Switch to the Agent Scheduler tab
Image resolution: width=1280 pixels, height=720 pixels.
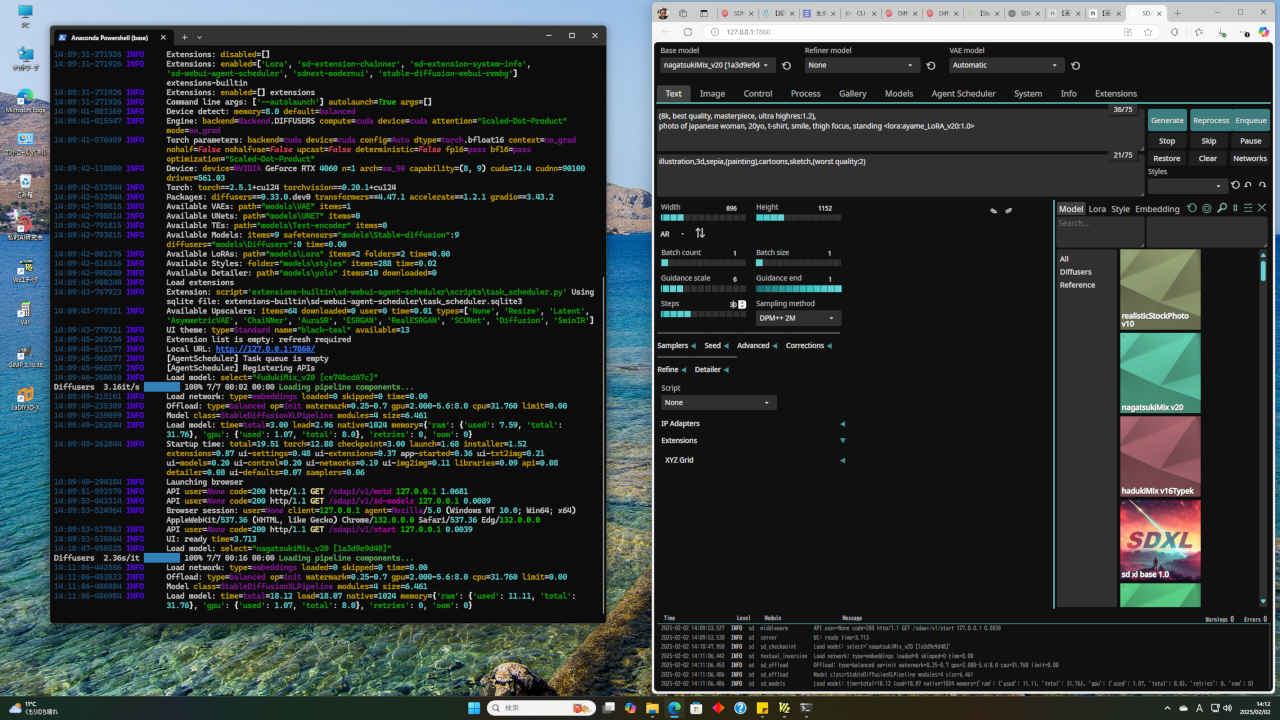(x=963, y=94)
